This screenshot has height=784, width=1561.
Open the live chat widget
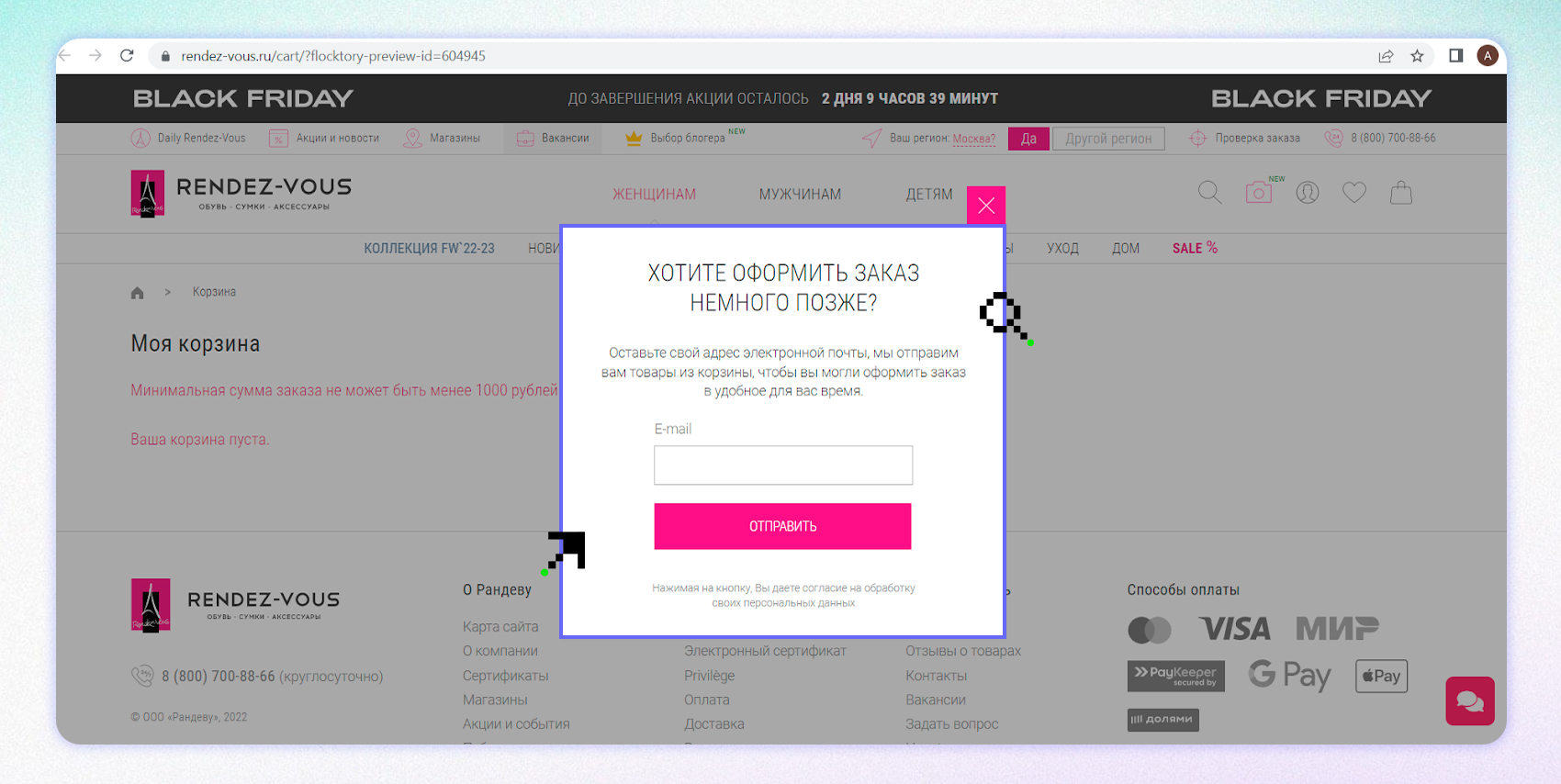click(1469, 701)
